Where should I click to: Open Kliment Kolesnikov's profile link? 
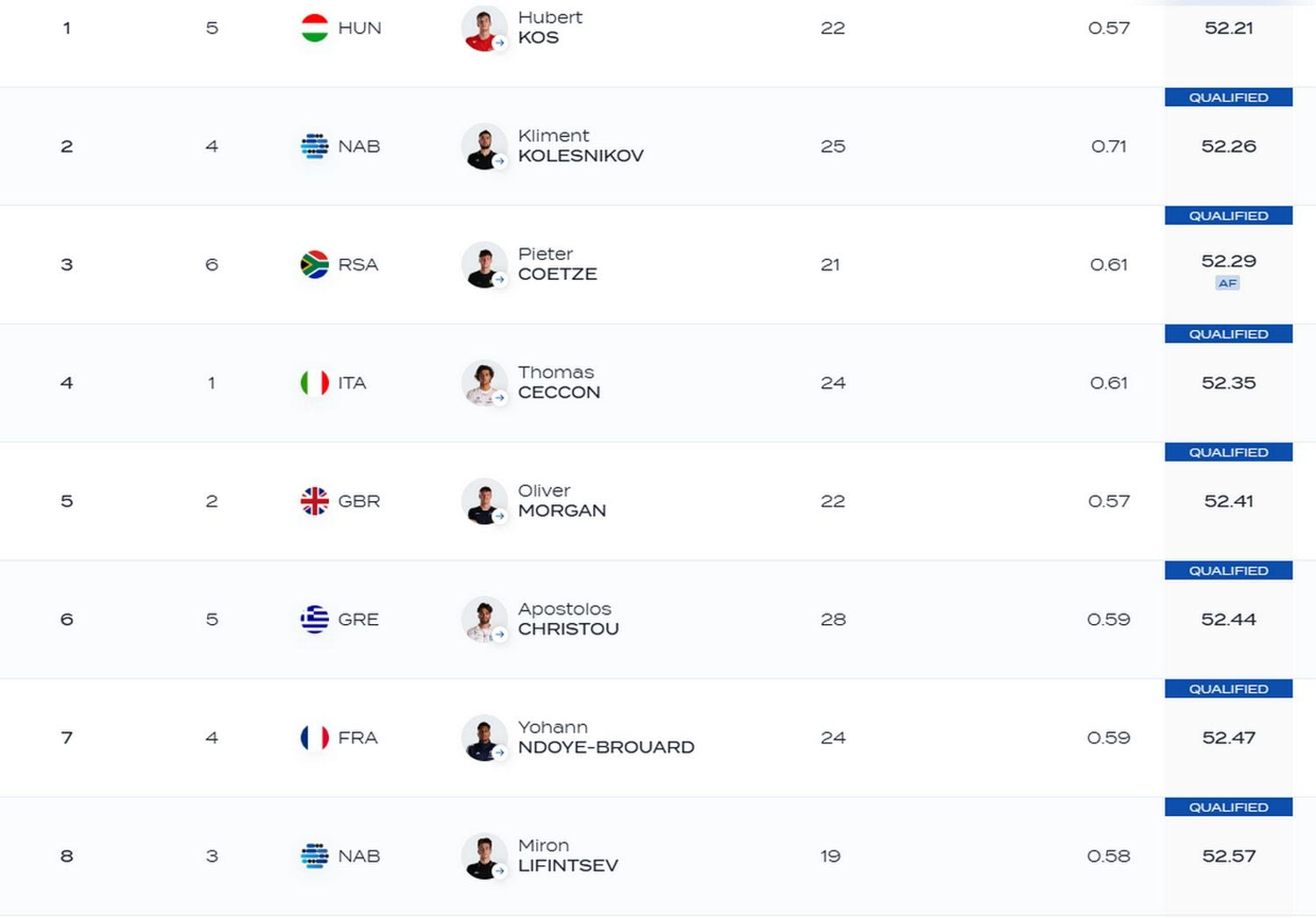(580, 147)
